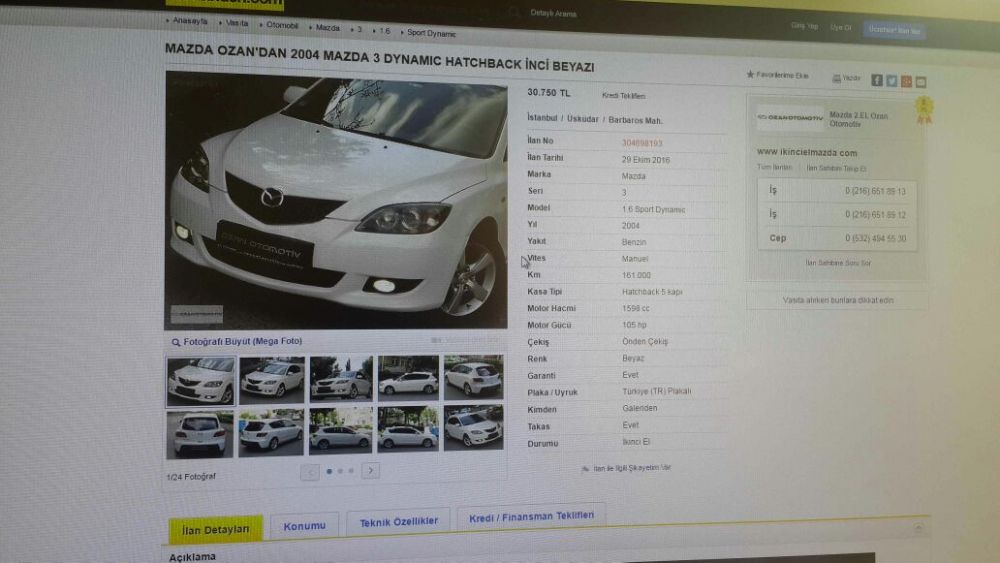Select fourth thumbnail in top row

point(408,378)
